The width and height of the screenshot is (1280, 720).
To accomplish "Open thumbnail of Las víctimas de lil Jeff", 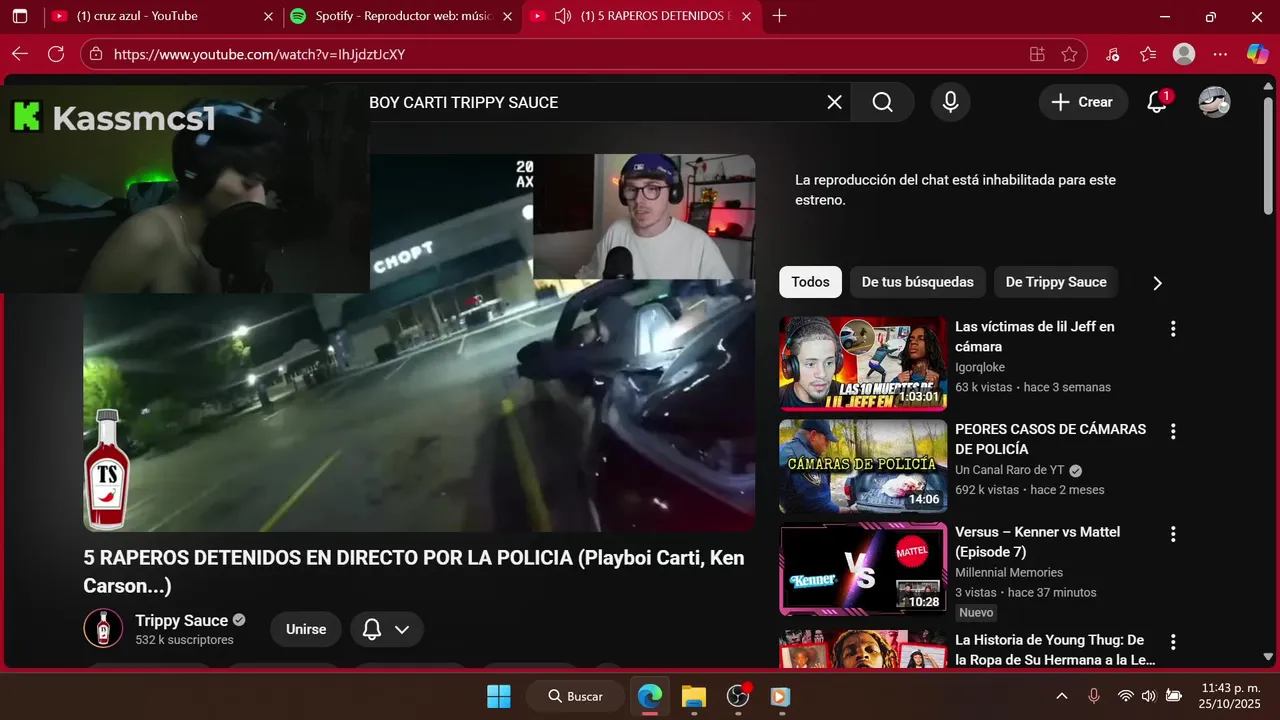I will pyautogui.click(x=863, y=364).
